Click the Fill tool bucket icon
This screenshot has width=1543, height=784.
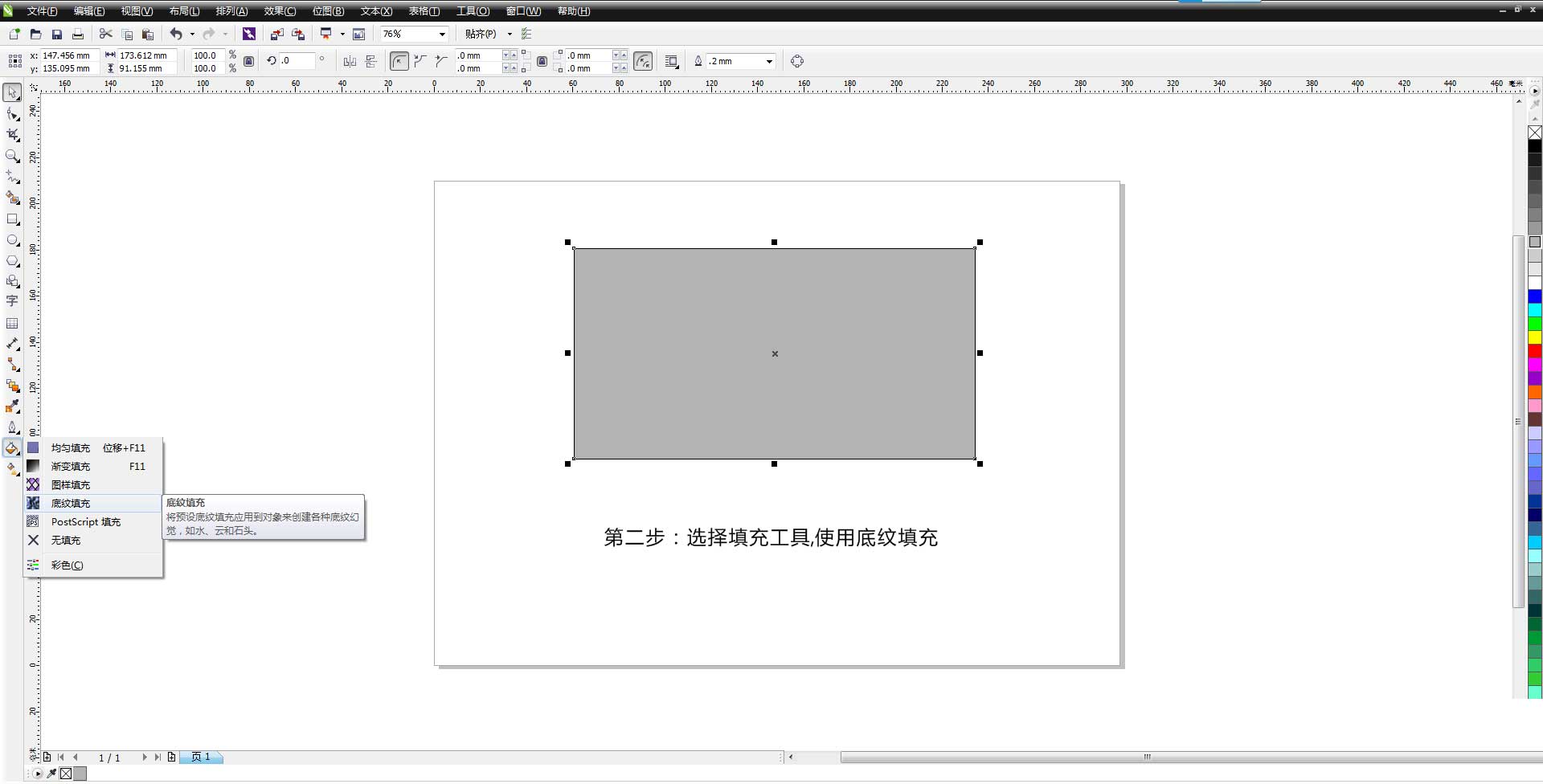pos(12,448)
